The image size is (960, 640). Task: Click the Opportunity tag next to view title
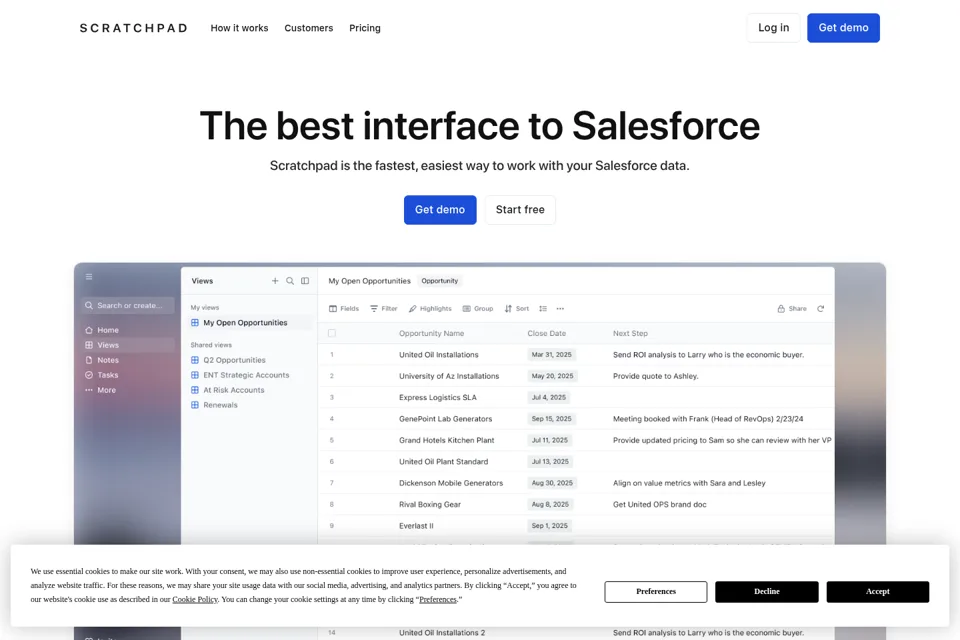coord(440,281)
